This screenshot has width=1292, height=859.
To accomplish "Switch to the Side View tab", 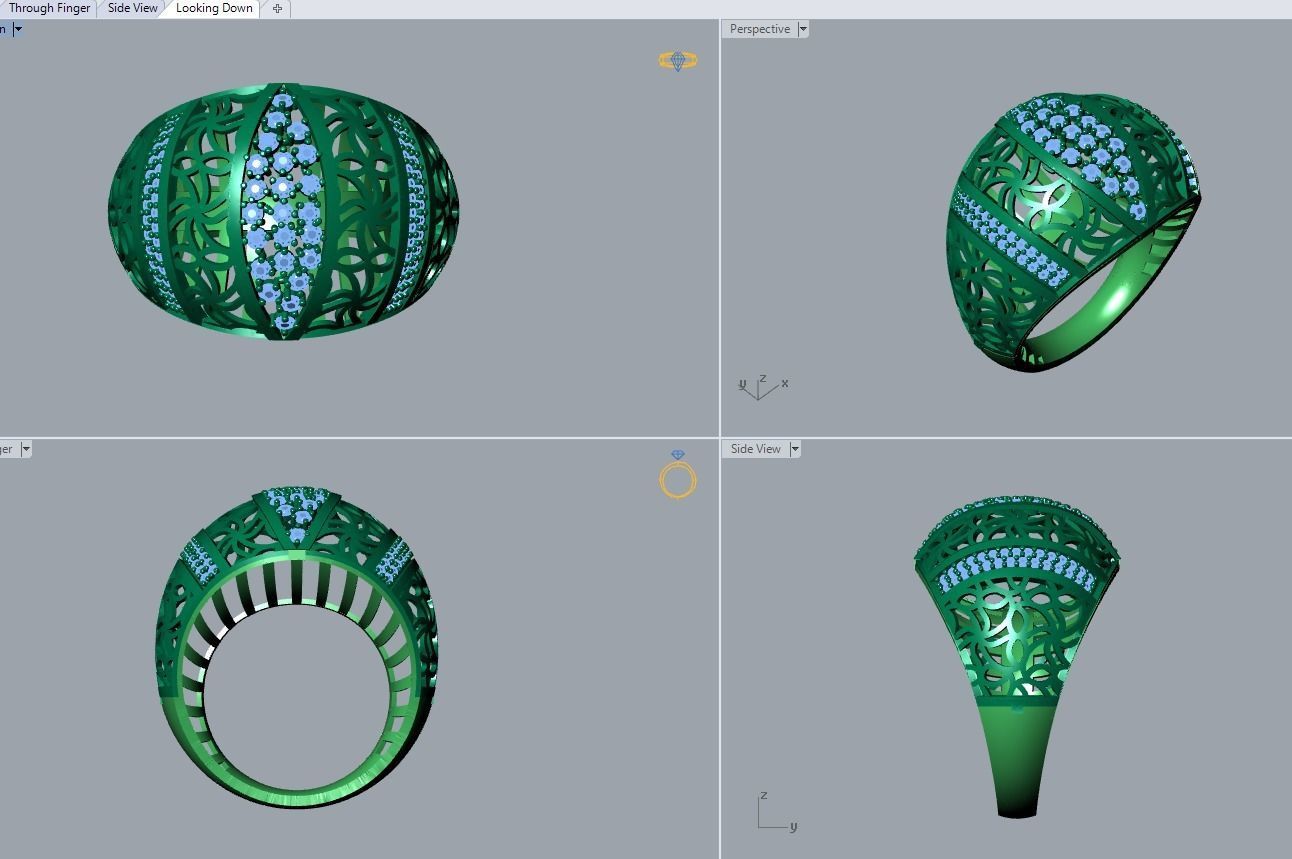I will [132, 8].
